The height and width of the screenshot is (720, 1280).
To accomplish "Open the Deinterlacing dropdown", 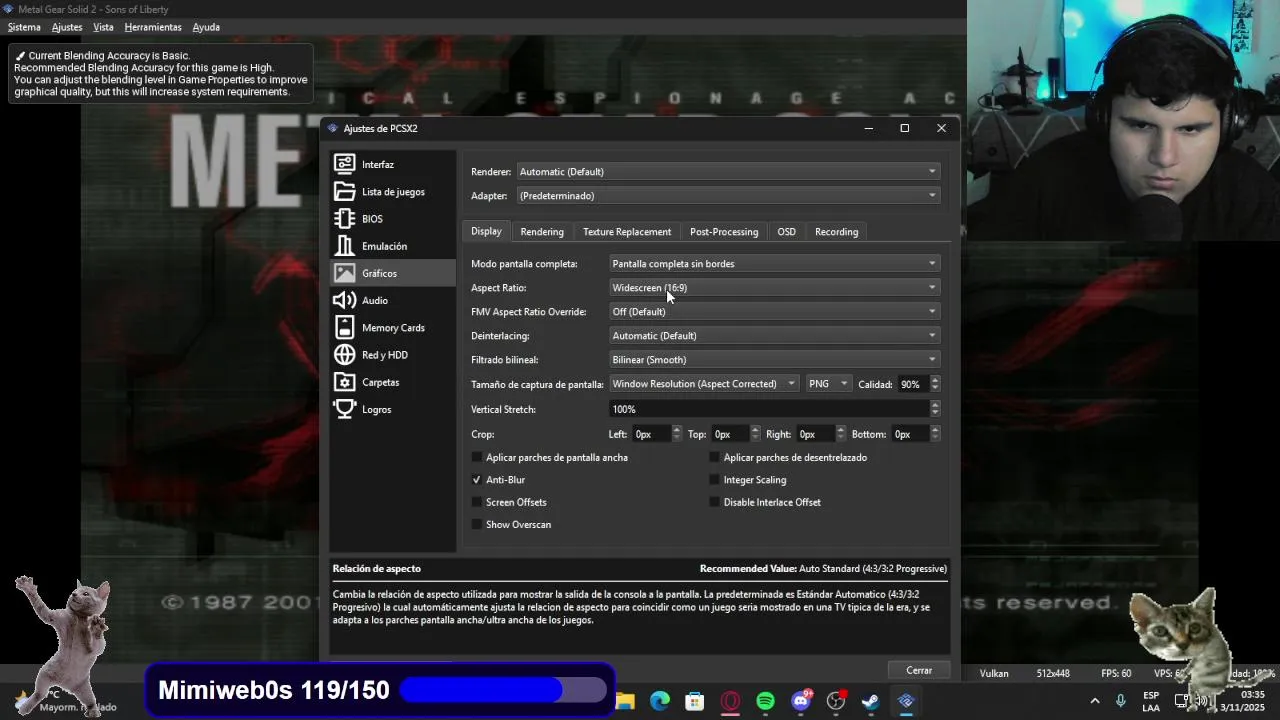I will coord(774,336).
